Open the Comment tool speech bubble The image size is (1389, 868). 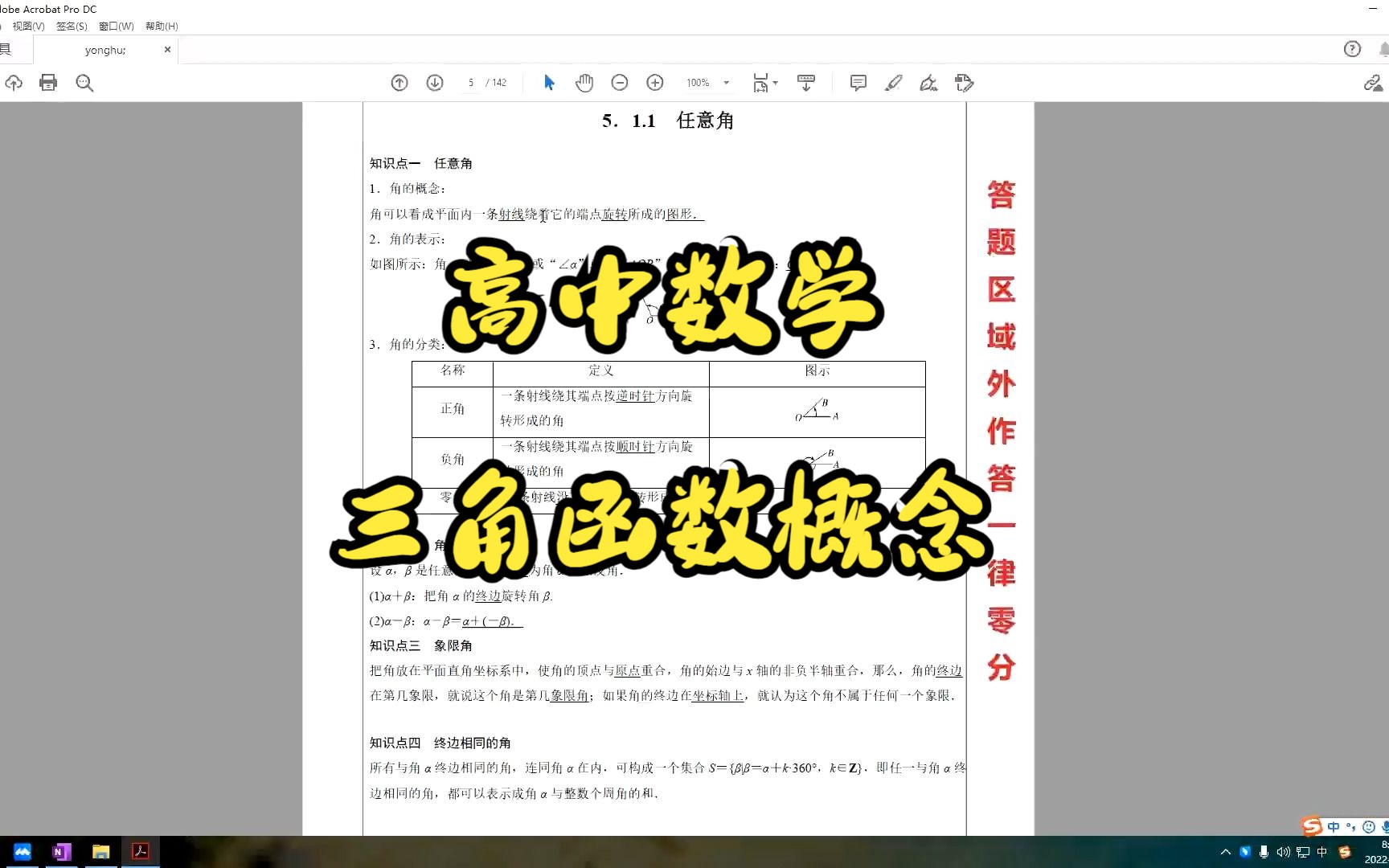pos(858,83)
